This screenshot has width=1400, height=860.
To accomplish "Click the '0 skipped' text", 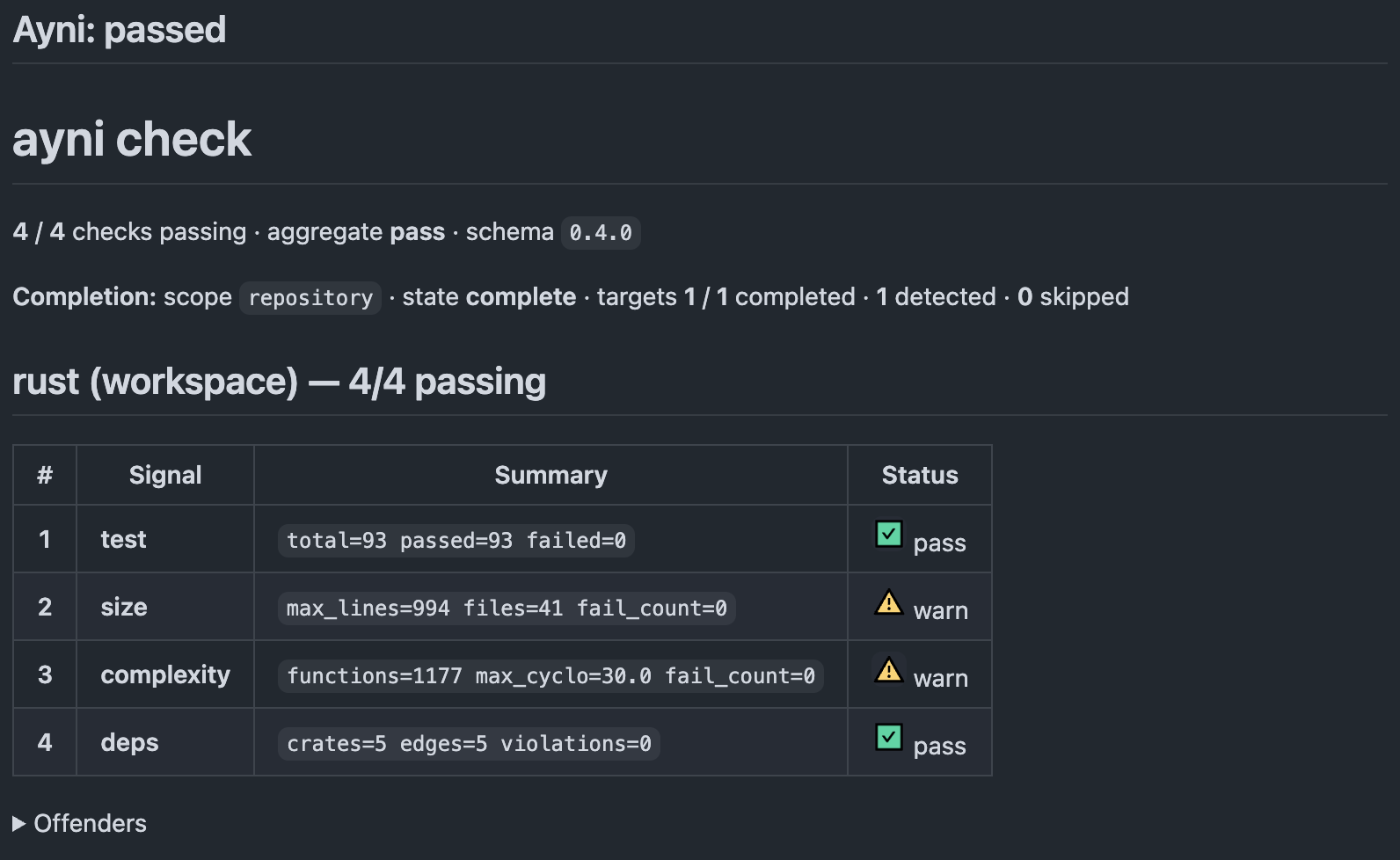I will click(1073, 297).
